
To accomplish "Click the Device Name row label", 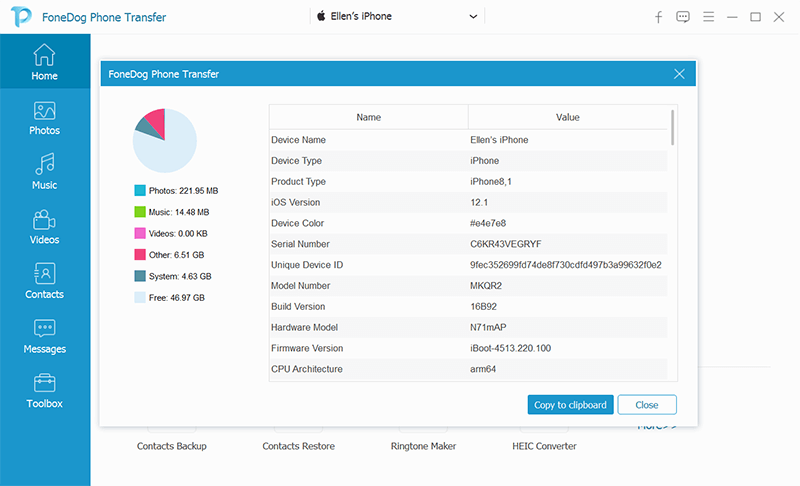I will point(298,140).
